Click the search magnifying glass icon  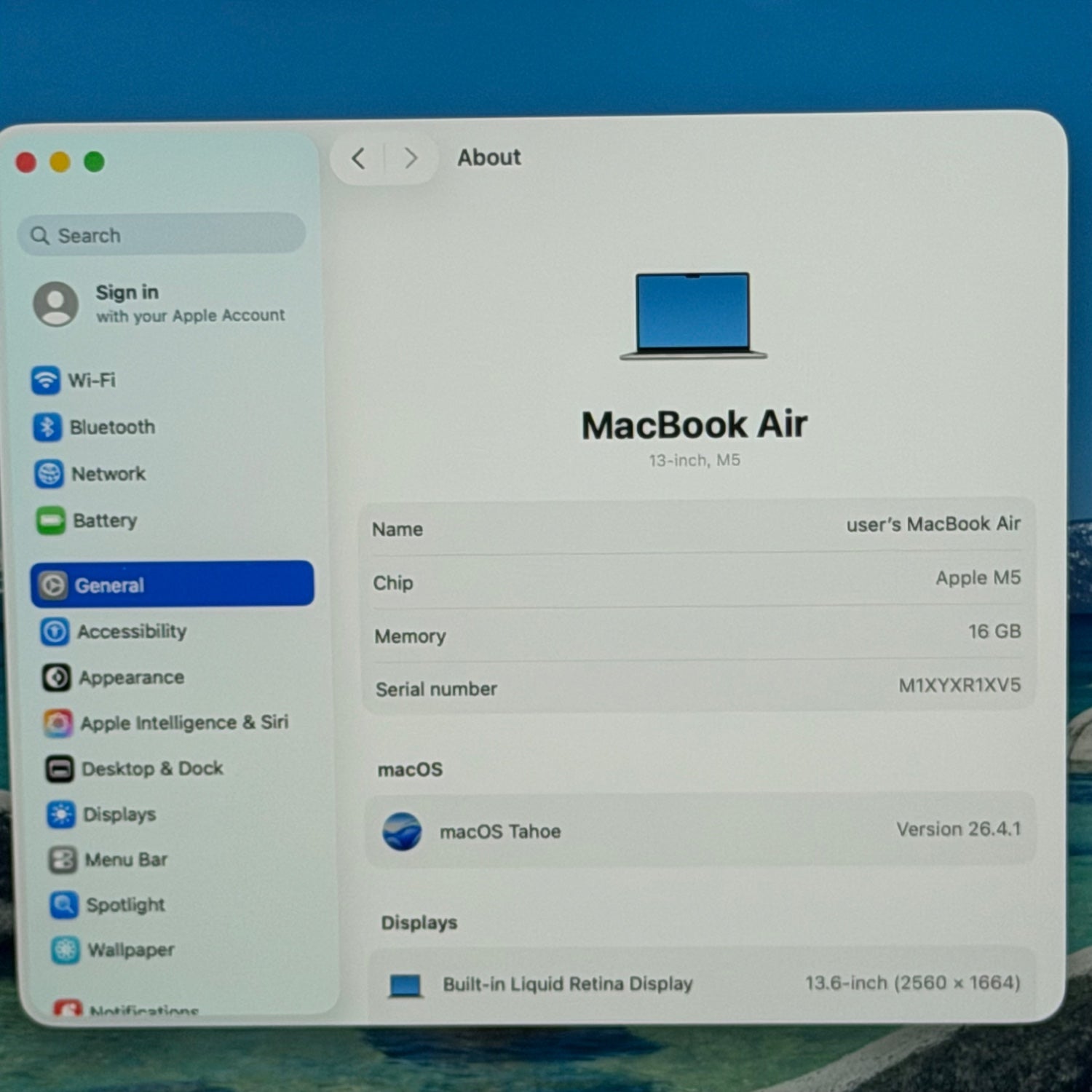(x=40, y=235)
